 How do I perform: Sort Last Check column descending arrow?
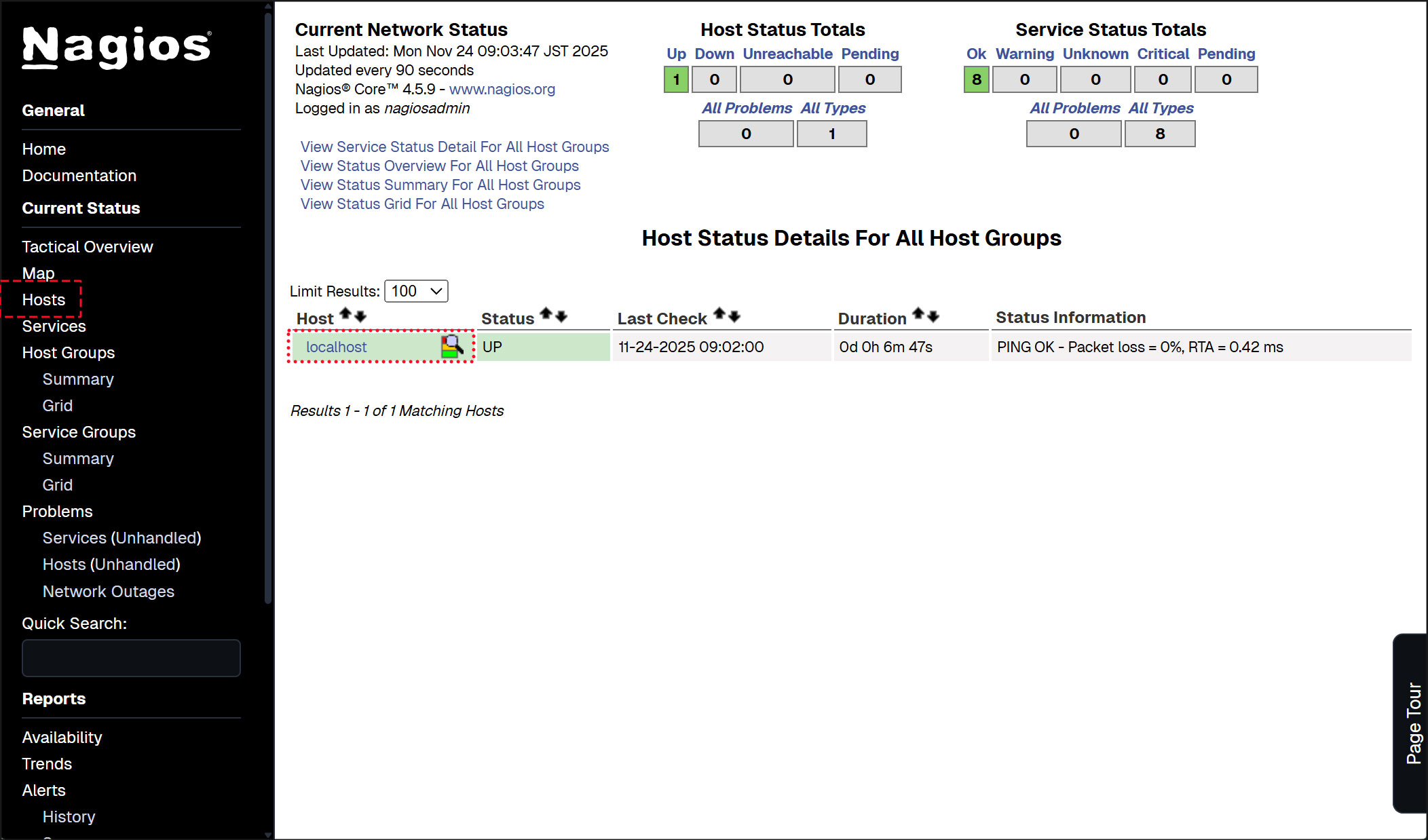tap(734, 316)
